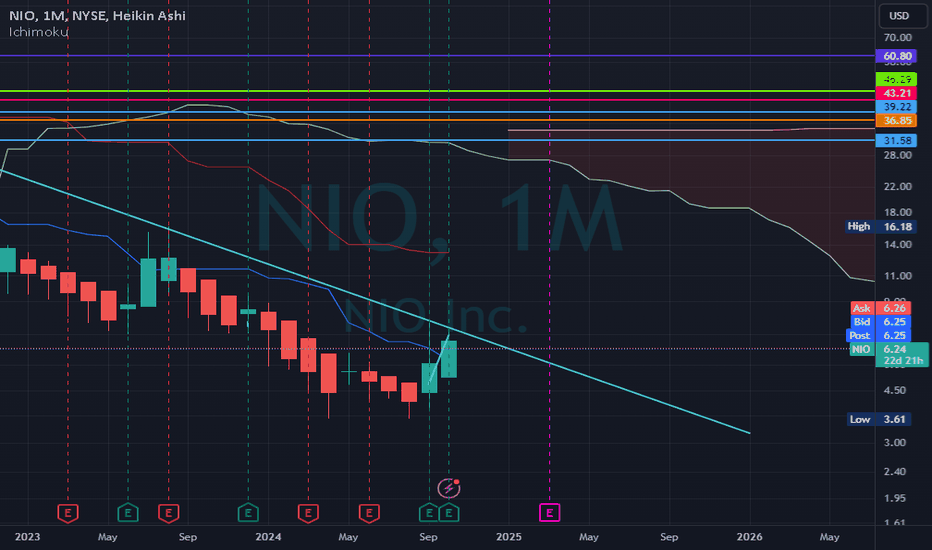
Task: Click the 18.00 price axis value
Action: click(897, 212)
